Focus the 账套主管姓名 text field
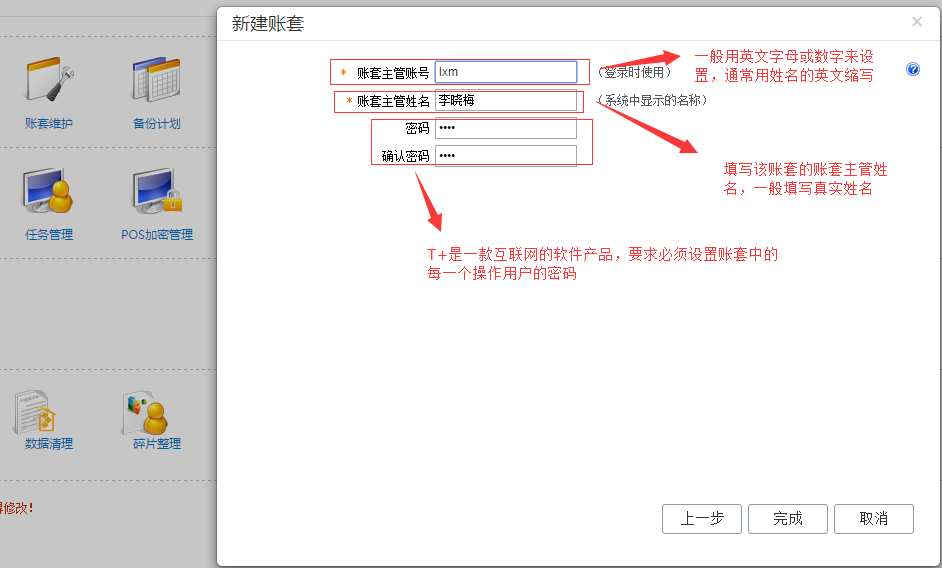 (505, 101)
